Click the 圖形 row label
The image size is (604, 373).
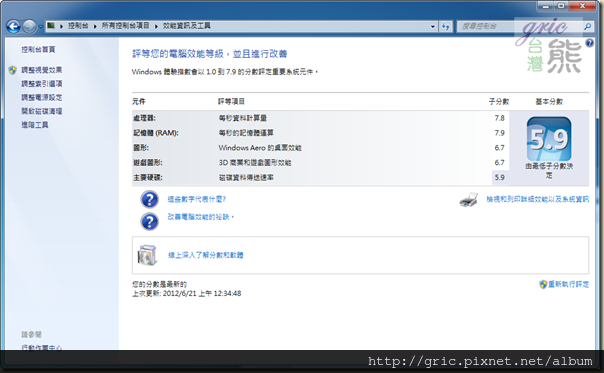(x=141, y=148)
